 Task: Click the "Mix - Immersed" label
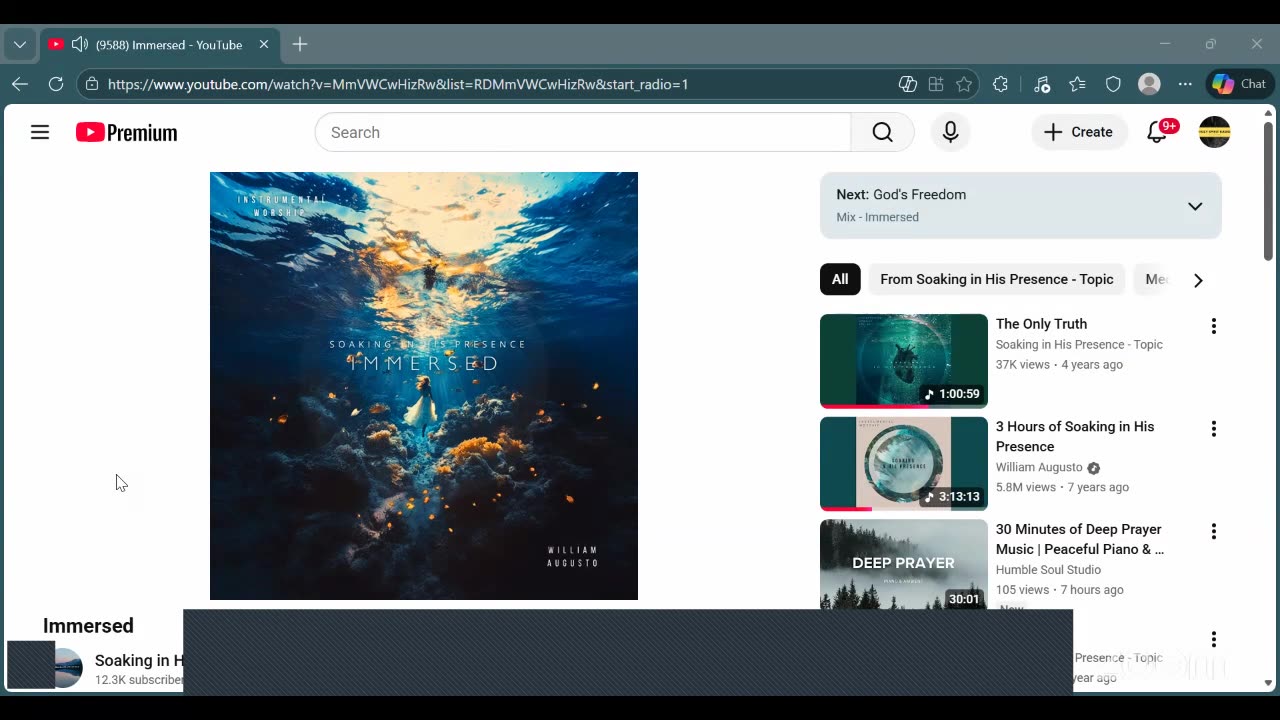click(878, 217)
